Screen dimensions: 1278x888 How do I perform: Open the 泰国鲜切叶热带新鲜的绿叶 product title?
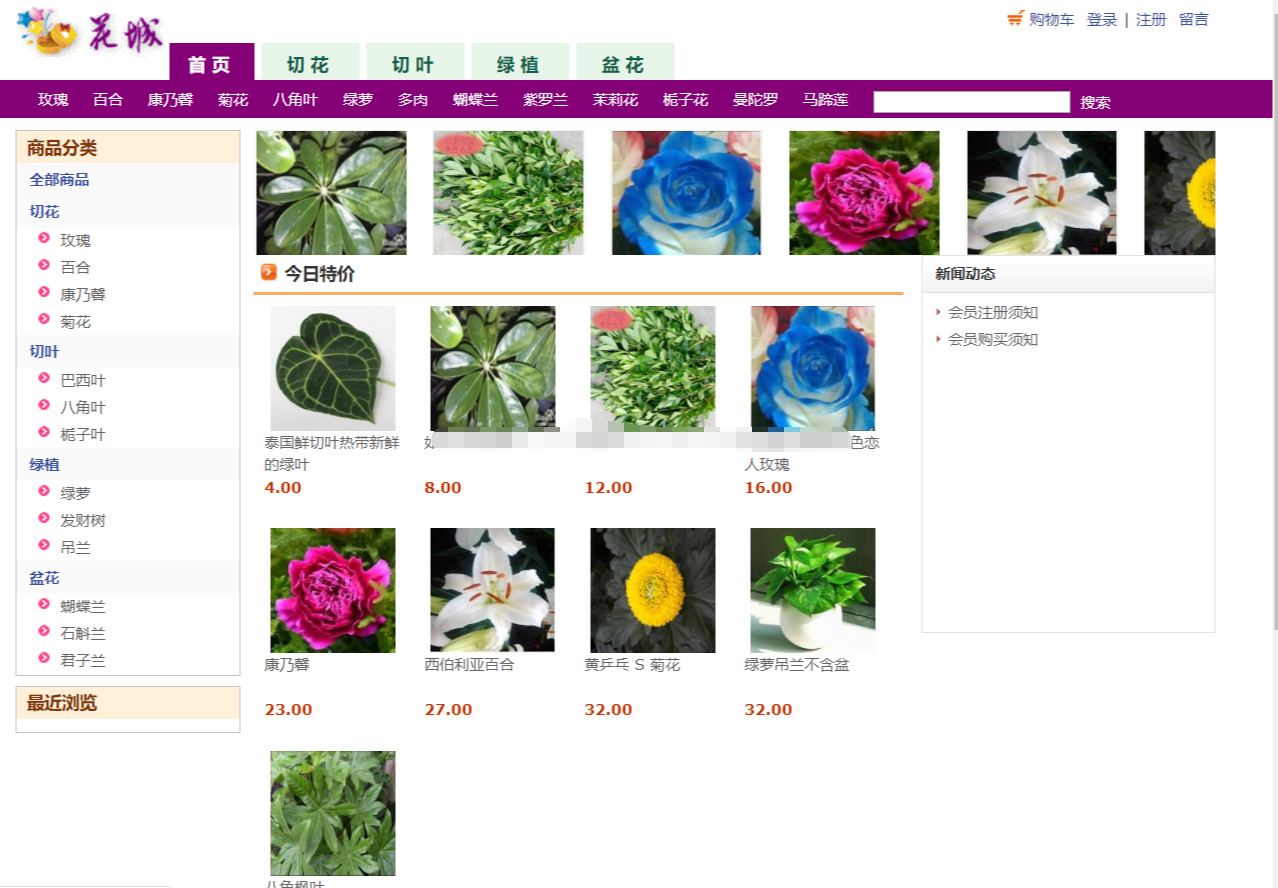tap(331, 454)
